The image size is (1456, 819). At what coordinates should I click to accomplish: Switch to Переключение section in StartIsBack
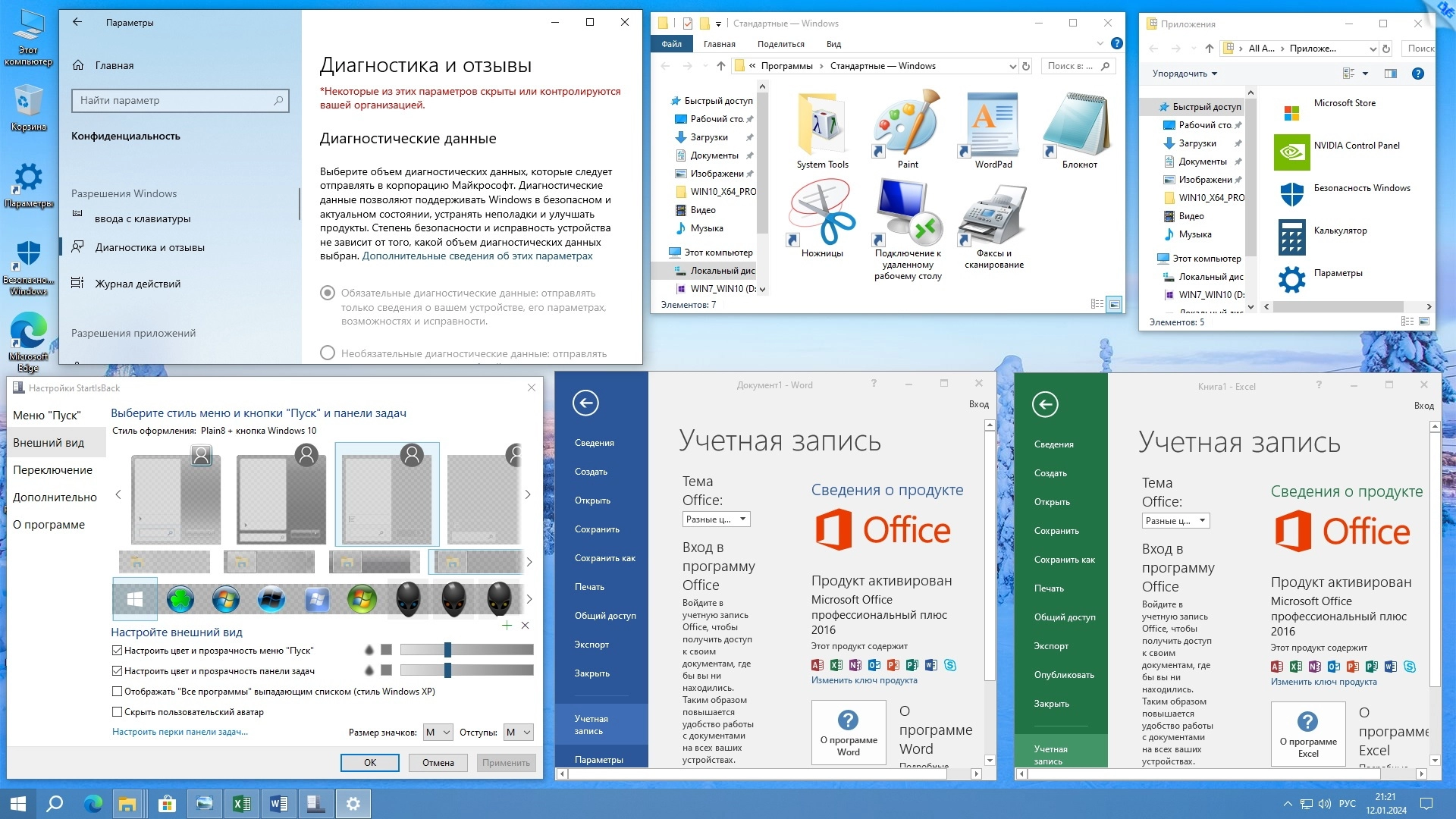53,470
